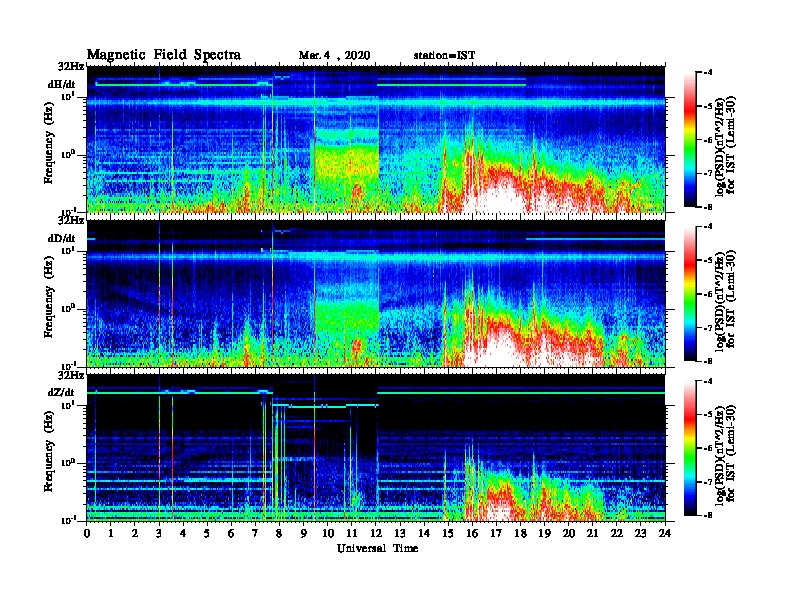Click the dD/dt spectrogram plot area
The height and width of the screenshot is (612, 792).
(376, 293)
